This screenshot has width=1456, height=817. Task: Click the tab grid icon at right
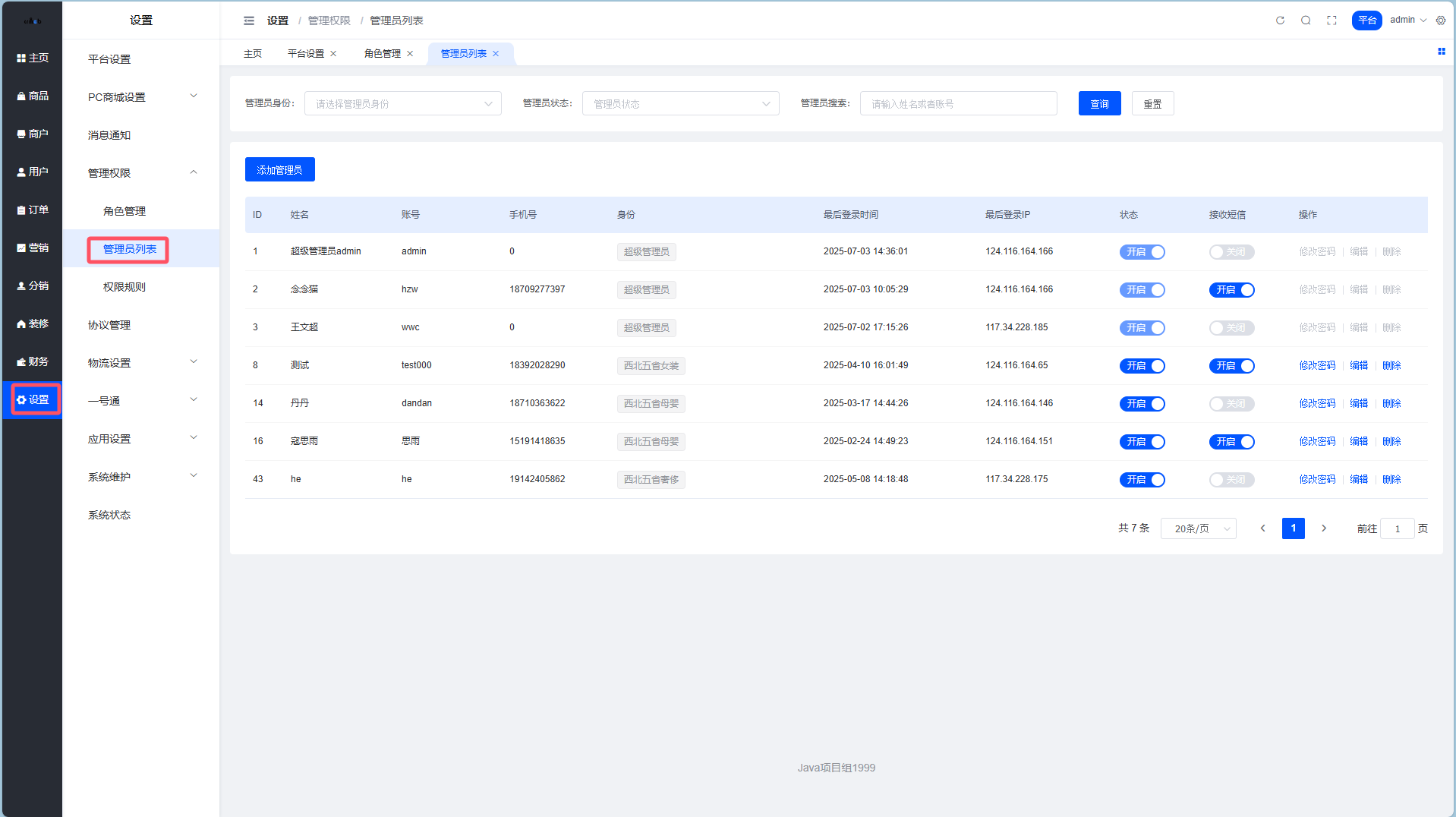coord(1441,52)
